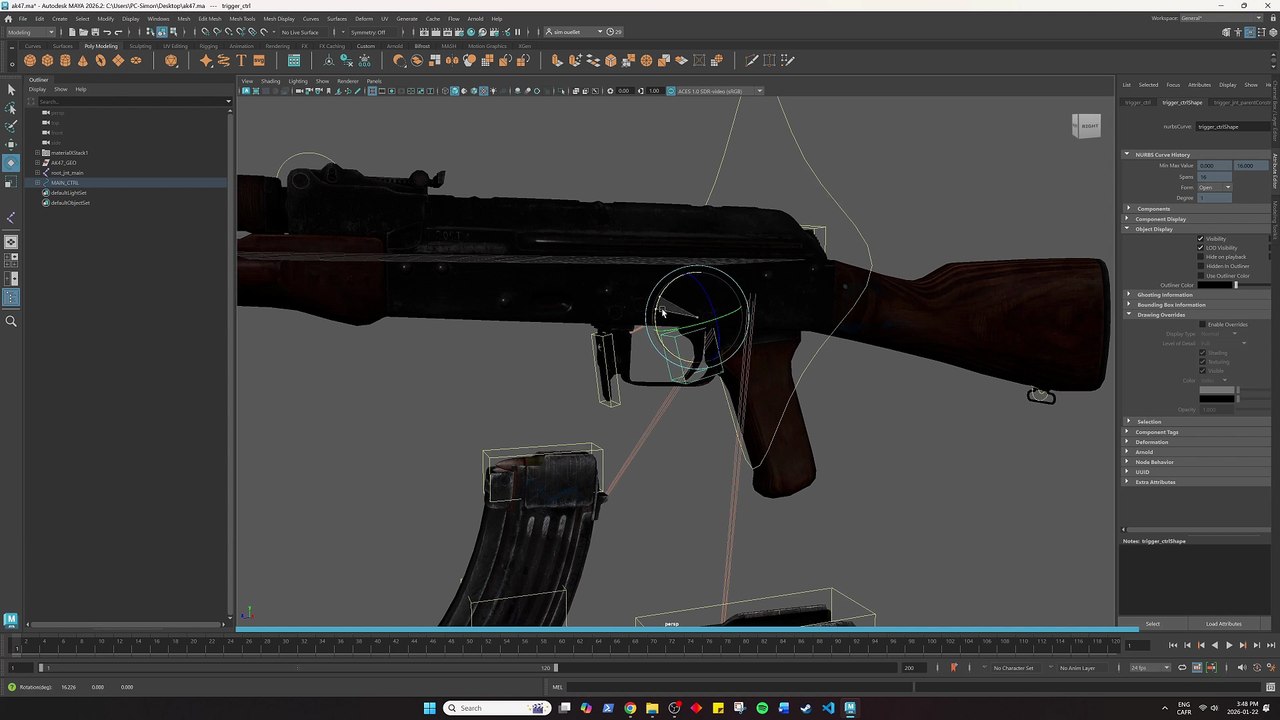
Task: Activate the Lasso Select tool
Action: click(11, 109)
